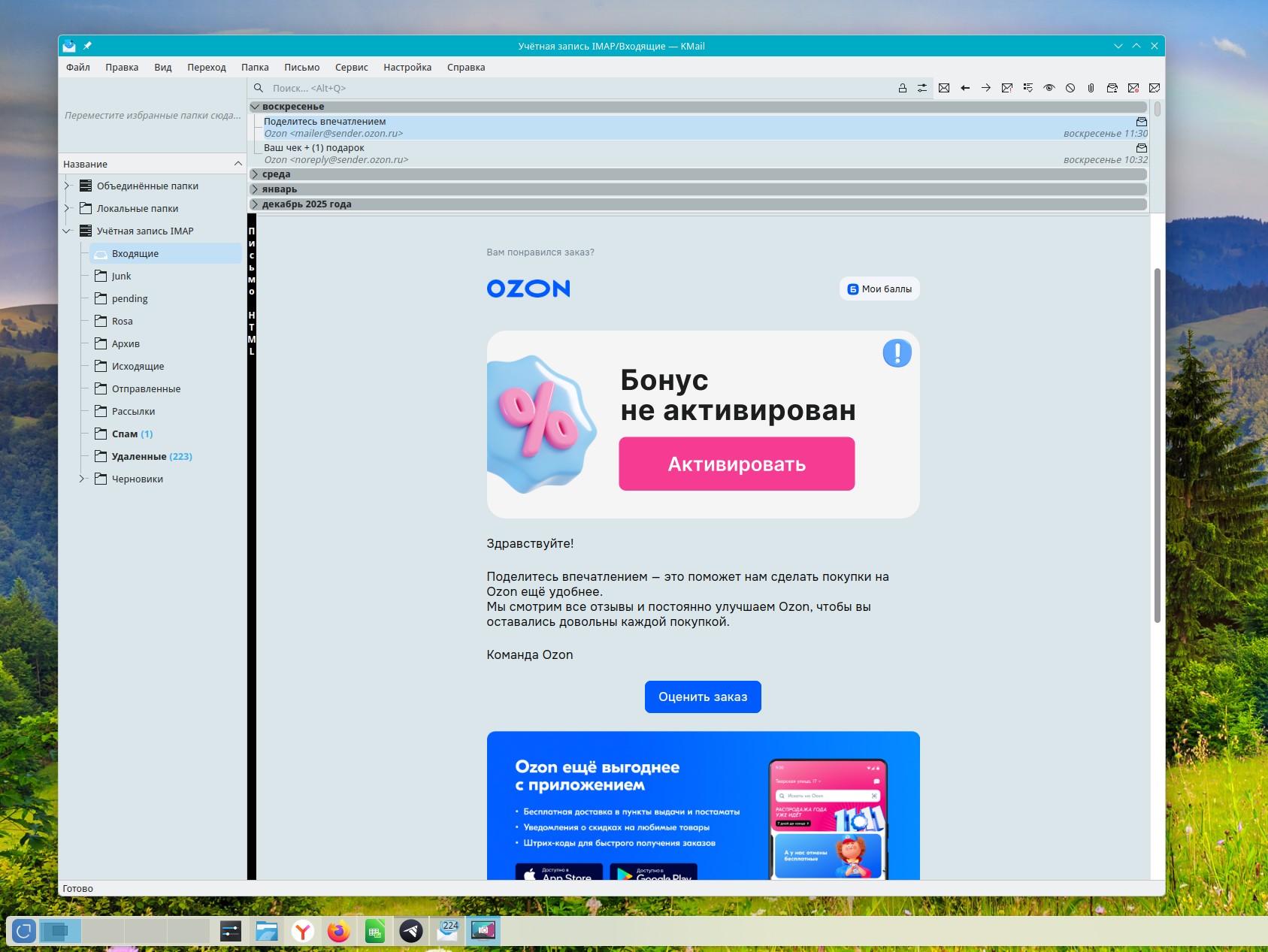
Task: Click the Ozon app promo phone image
Action: [828, 819]
